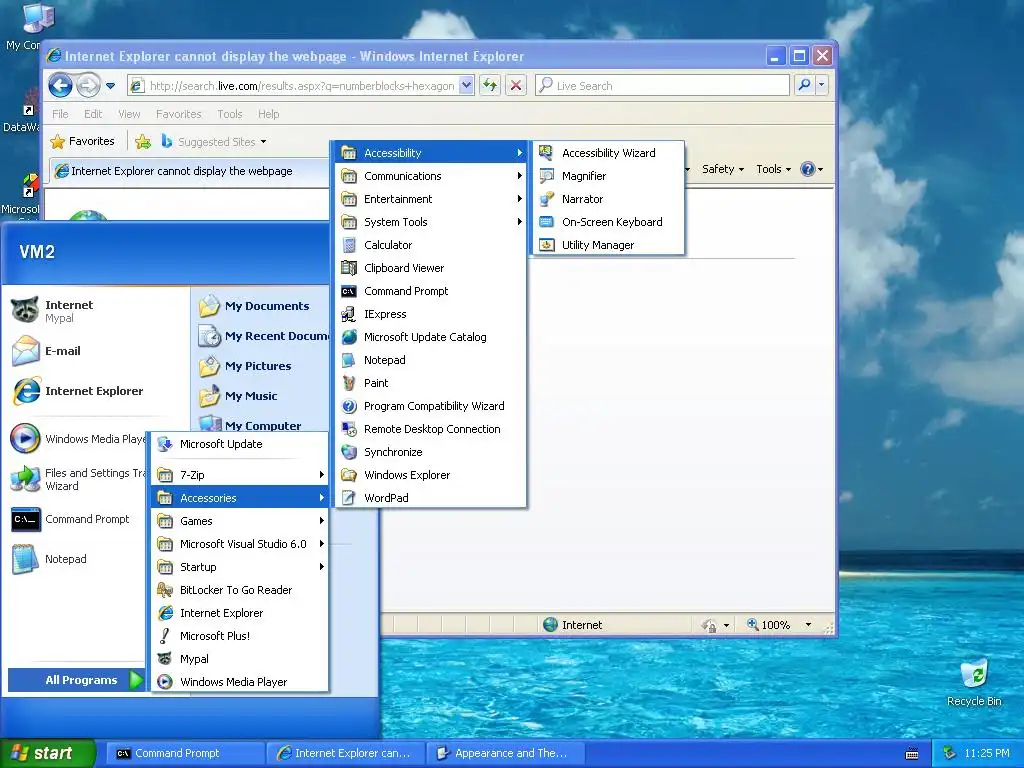Launch Calculator from Accessories
Viewport: 1024px width, 768px height.
(x=431, y=245)
